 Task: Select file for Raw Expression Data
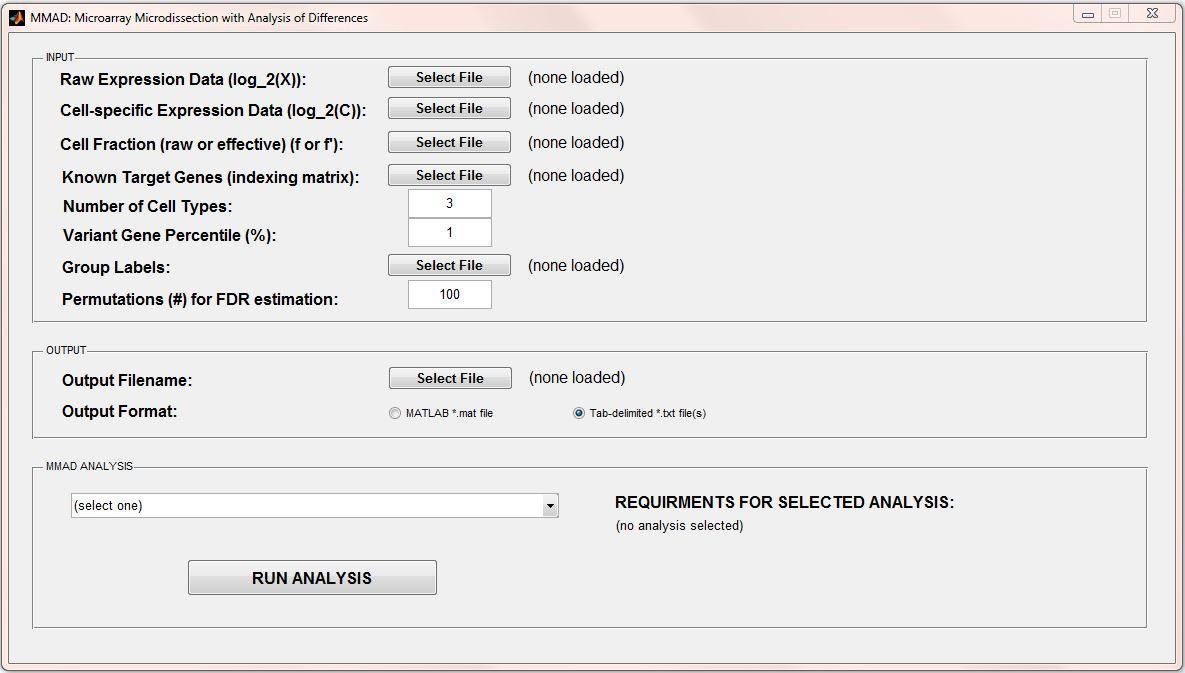tap(448, 76)
